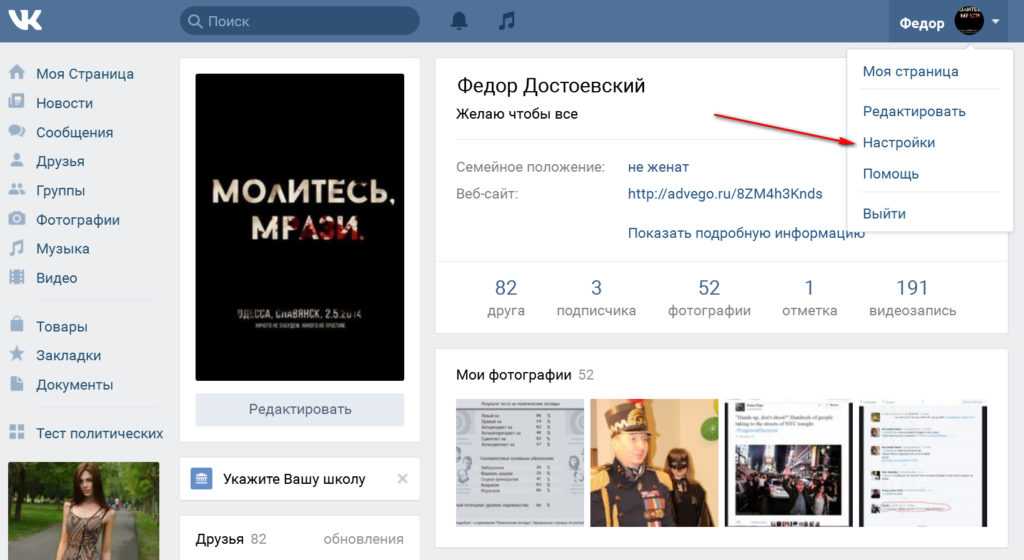
Task: Open the music note icon in header
Action: [507, 21]
